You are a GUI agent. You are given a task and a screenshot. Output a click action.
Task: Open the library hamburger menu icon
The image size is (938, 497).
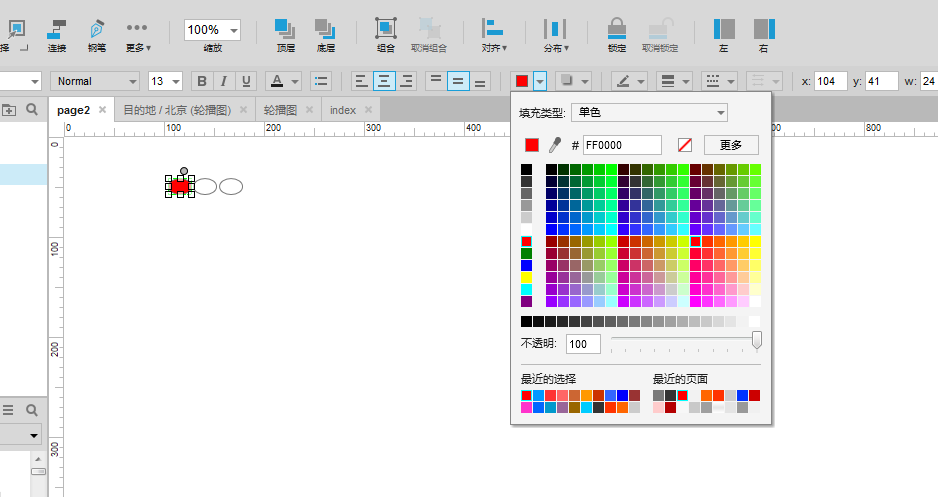[8, 410]
